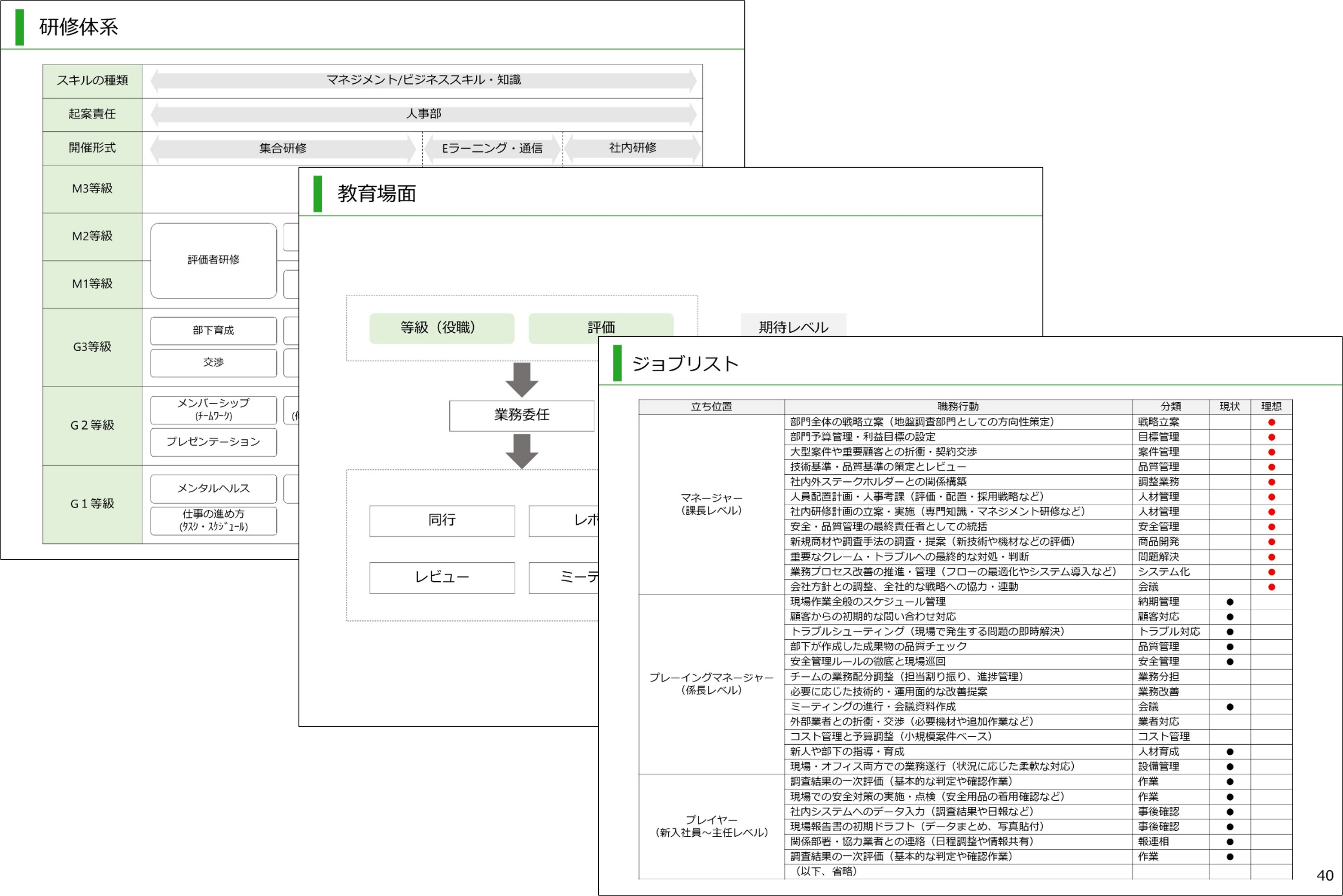Click the 理想 column header
Screen dimensions: 1343x896
pyautogui.click(x=1271, y=406)
